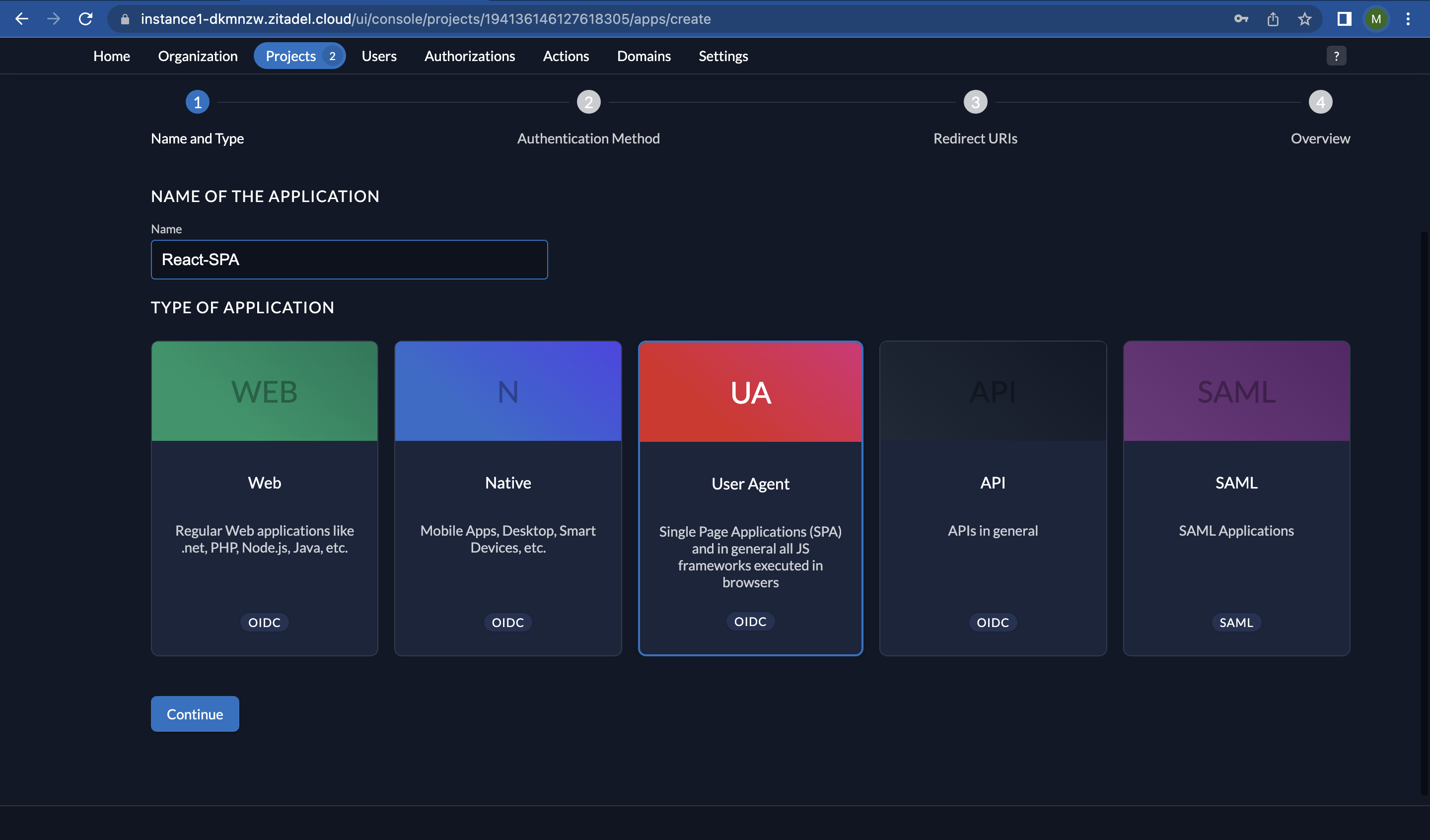Open the side panel icon
Image resolution: width=1430 pixels, height=840 pixels.
point(1344,19)
